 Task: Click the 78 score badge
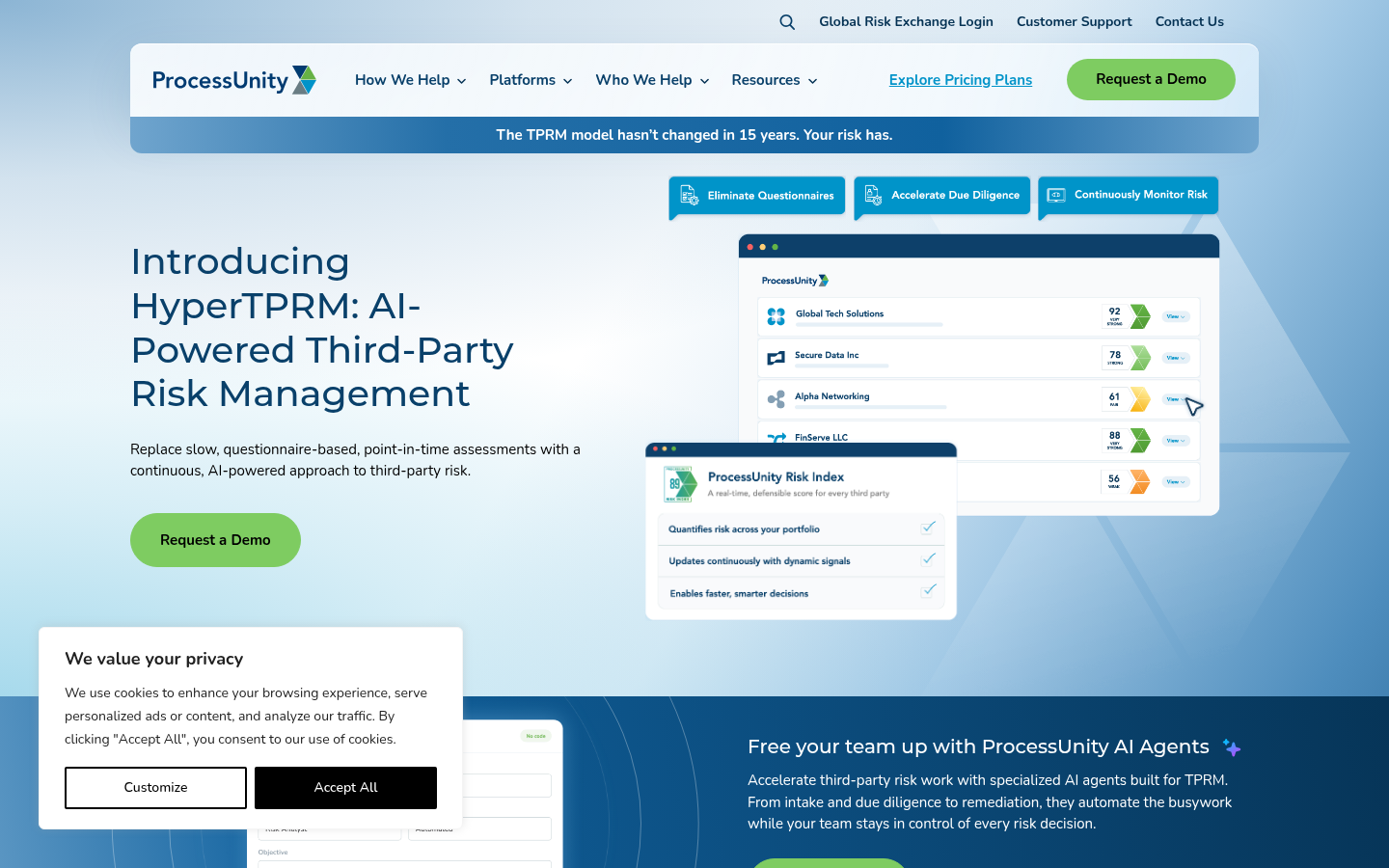point(1127,358)
